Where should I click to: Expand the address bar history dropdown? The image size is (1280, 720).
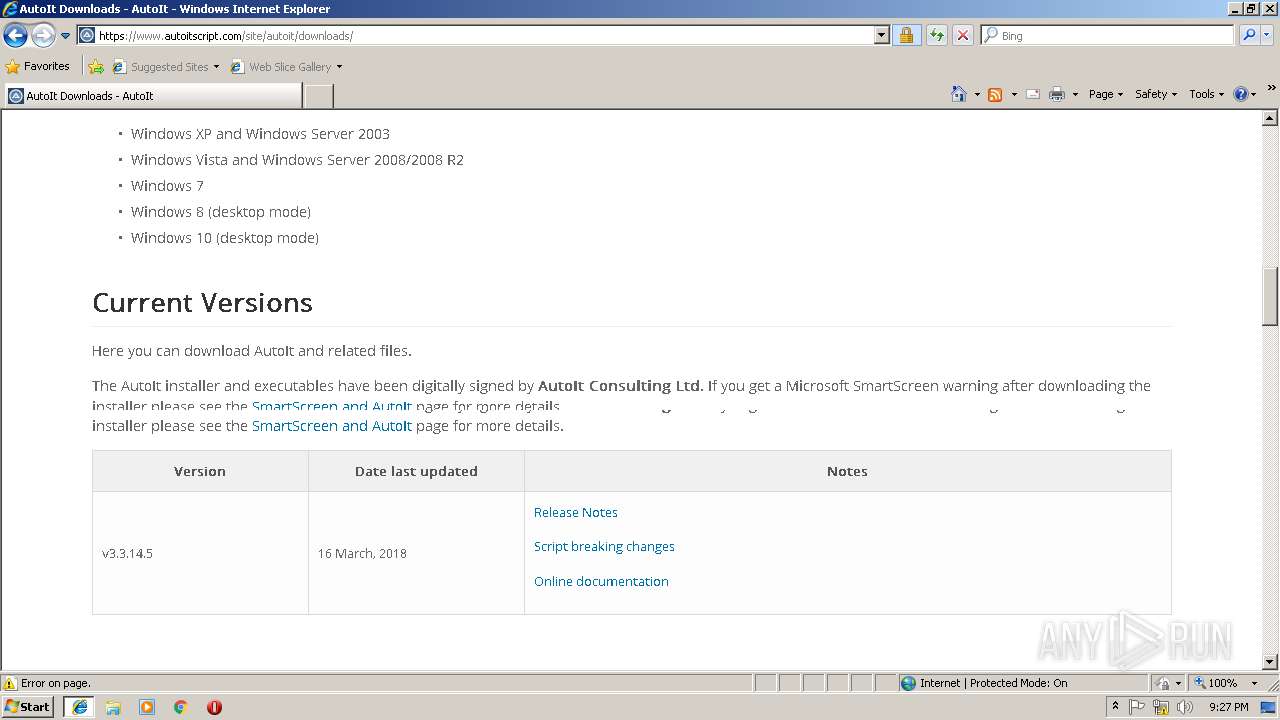point(881,35)
